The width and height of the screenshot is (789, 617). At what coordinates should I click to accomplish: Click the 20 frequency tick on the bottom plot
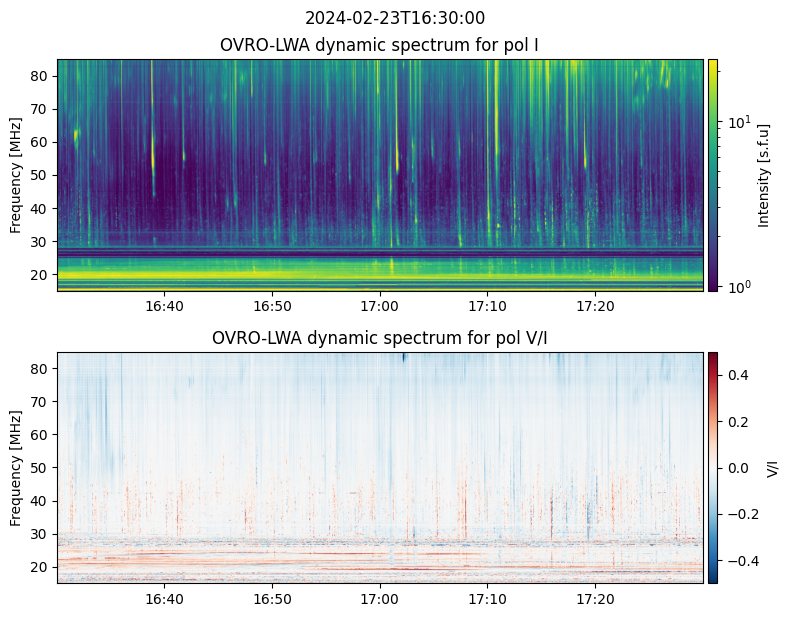pyautogui.click(x=42, y=566)
